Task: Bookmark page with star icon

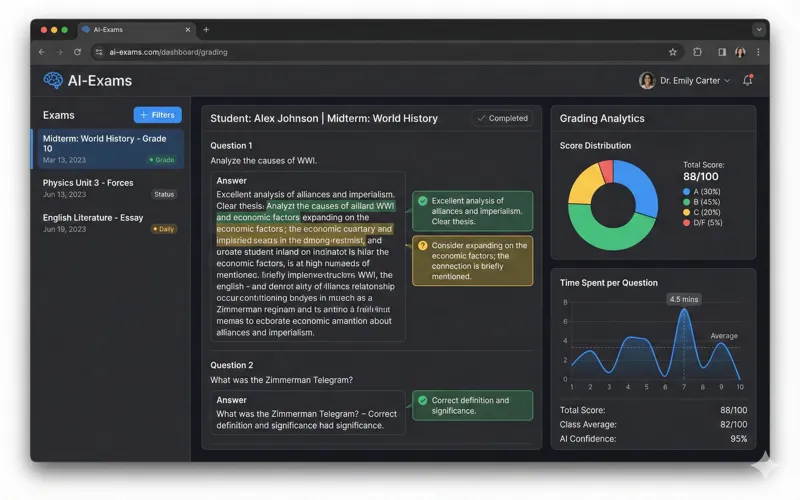Action: tap(672, 52)
